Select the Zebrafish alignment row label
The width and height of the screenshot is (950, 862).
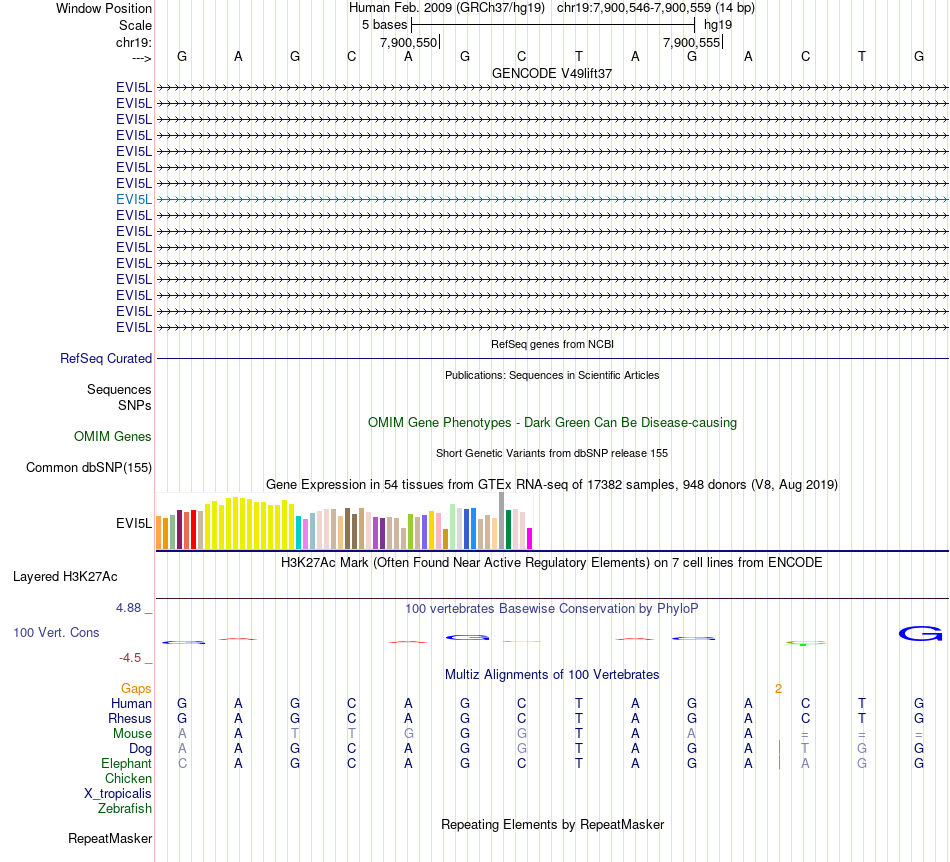pos(125,809)
